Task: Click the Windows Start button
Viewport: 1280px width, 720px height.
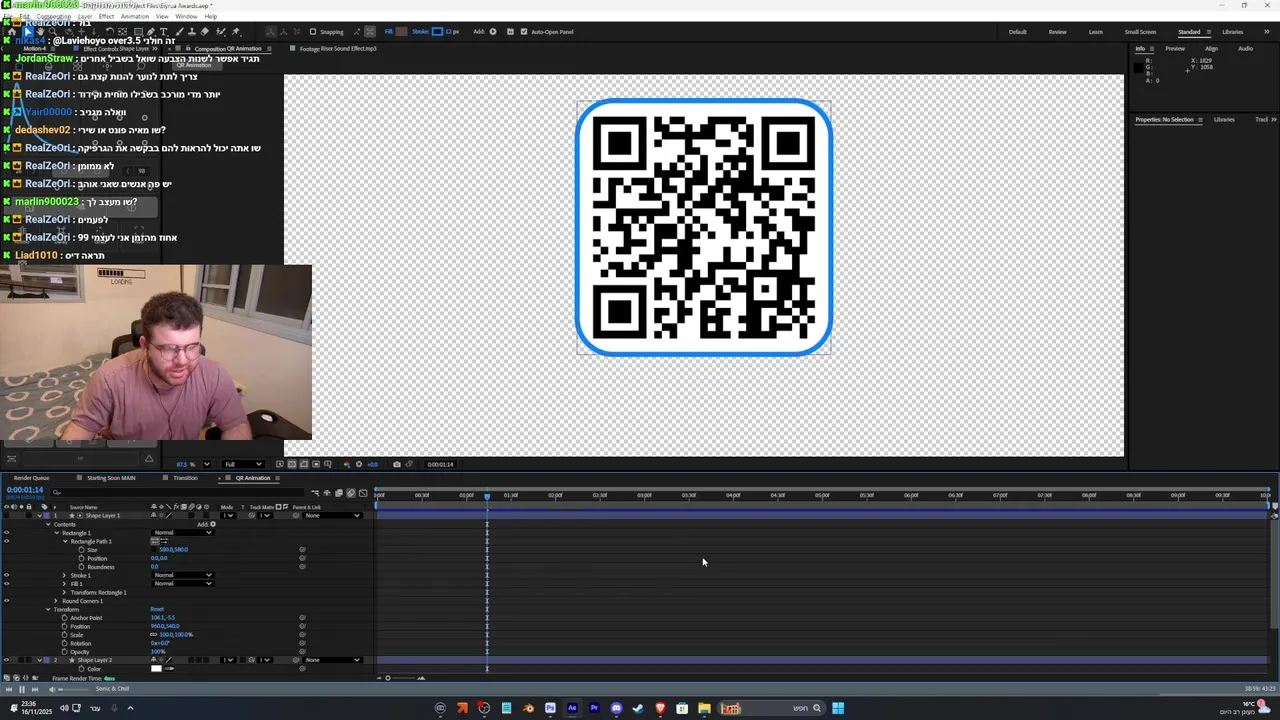Action: [838, 708]
